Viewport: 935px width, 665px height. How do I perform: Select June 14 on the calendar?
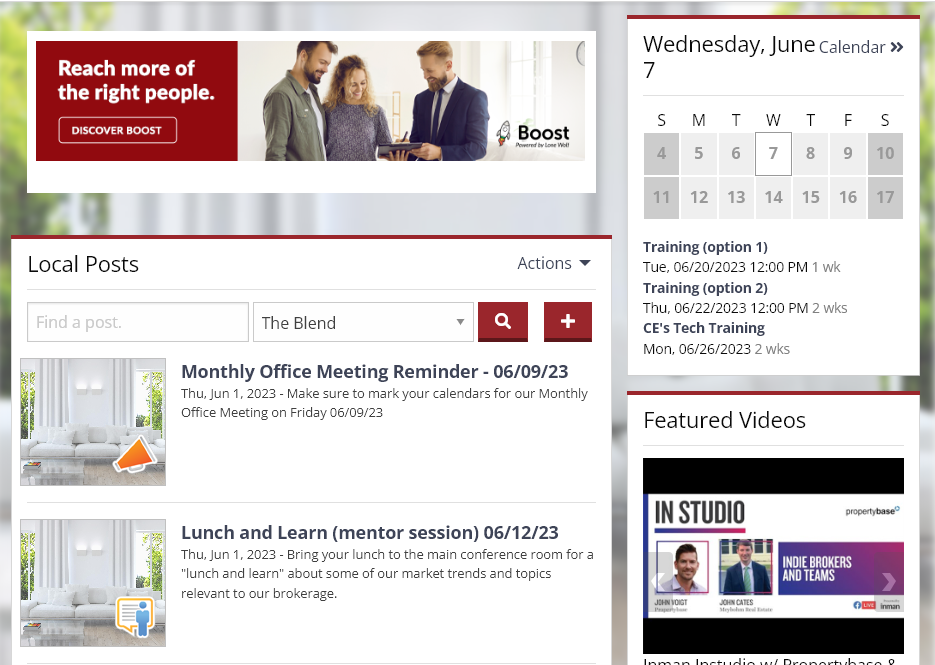tap(773, 197)
